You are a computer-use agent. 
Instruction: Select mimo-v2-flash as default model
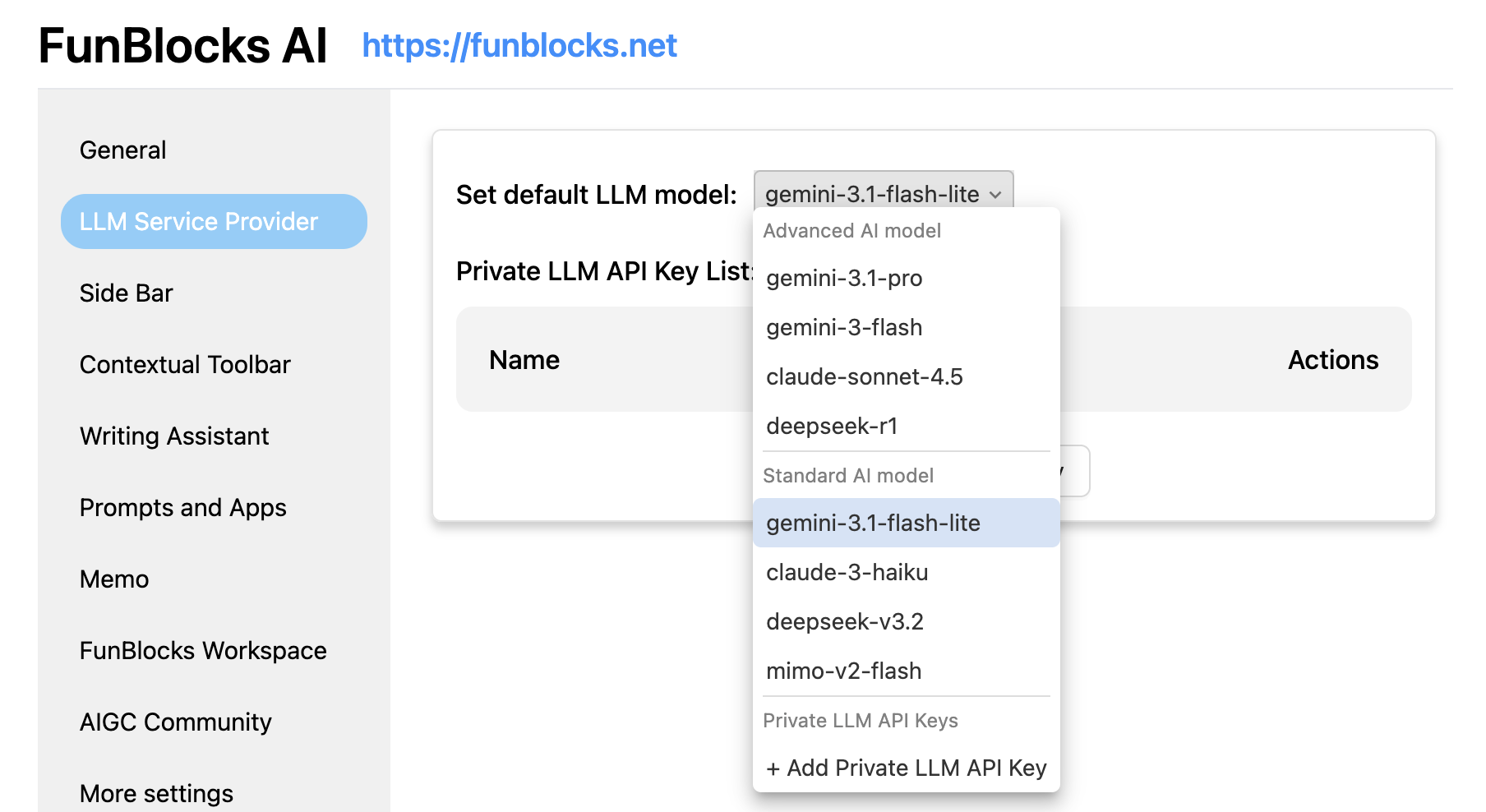tap(843, 671)
